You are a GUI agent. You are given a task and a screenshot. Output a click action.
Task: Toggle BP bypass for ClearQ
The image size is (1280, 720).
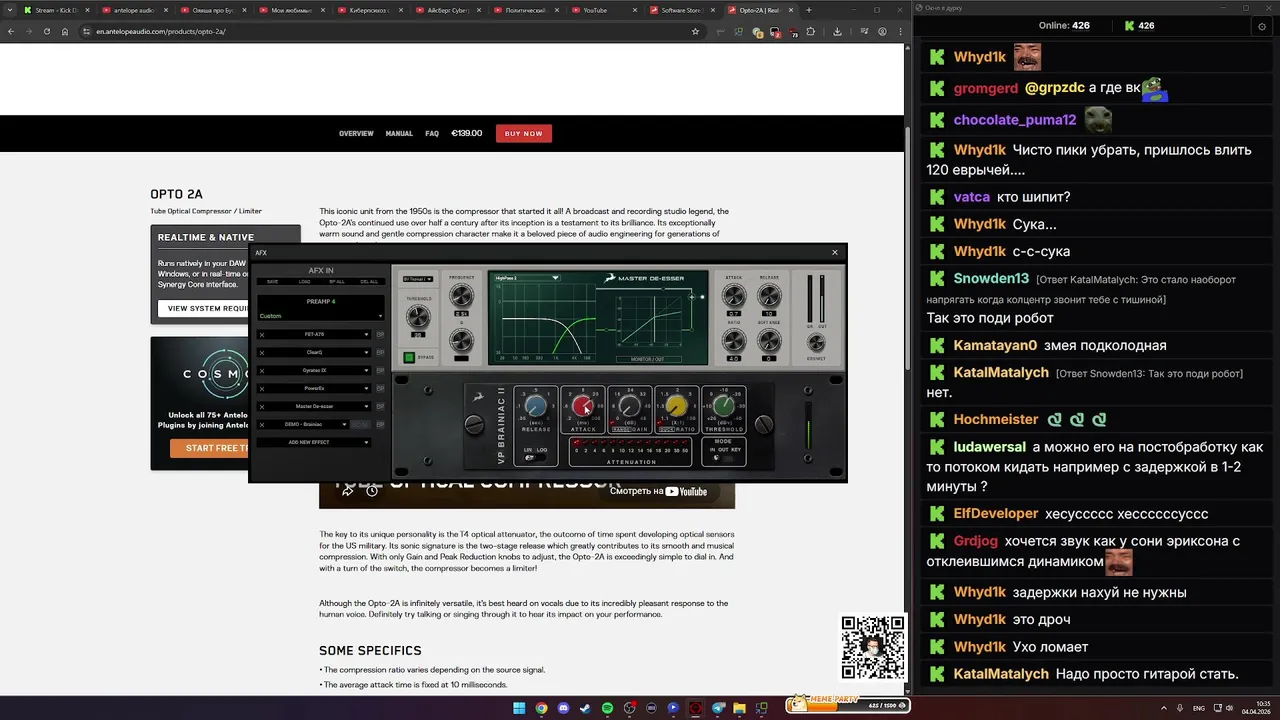coord(380,353)
